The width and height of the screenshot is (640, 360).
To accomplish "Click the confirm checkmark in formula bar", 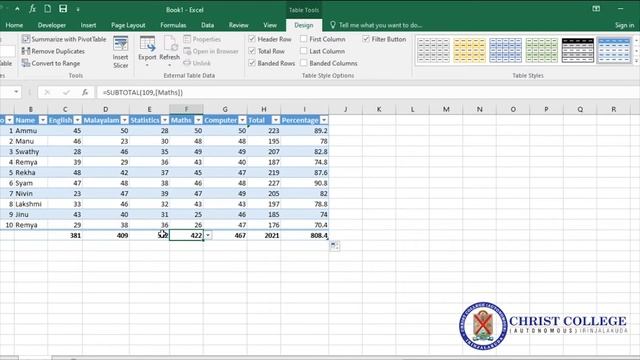I will (x=66, y=93).
